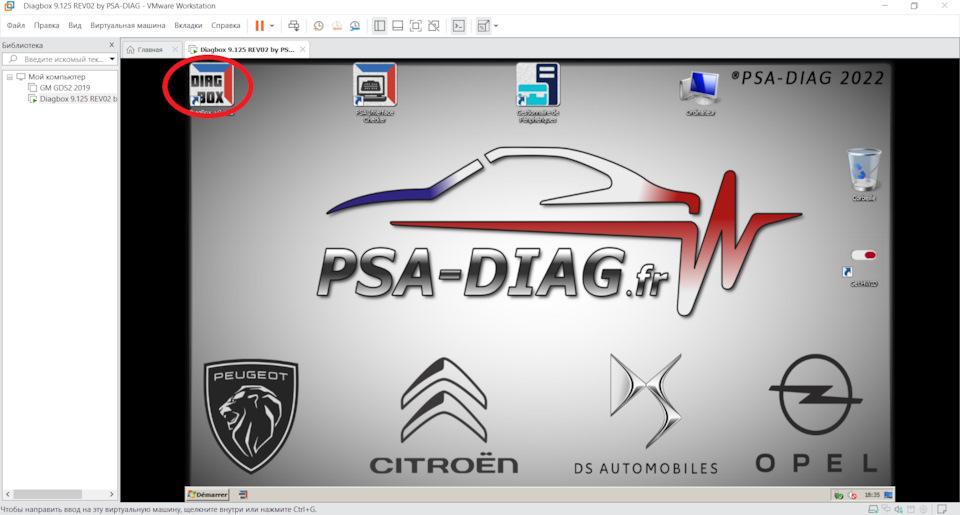
Task: Click the hard disk device status icon
Action: point(874,509)
